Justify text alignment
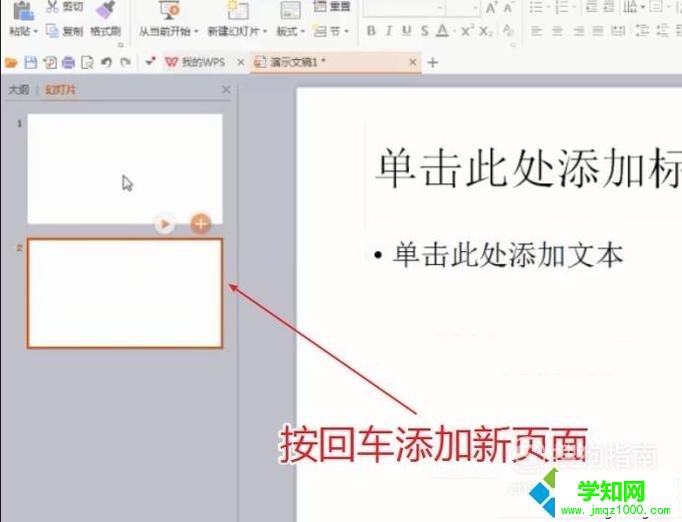682x522 pixels. coord(598,31)
